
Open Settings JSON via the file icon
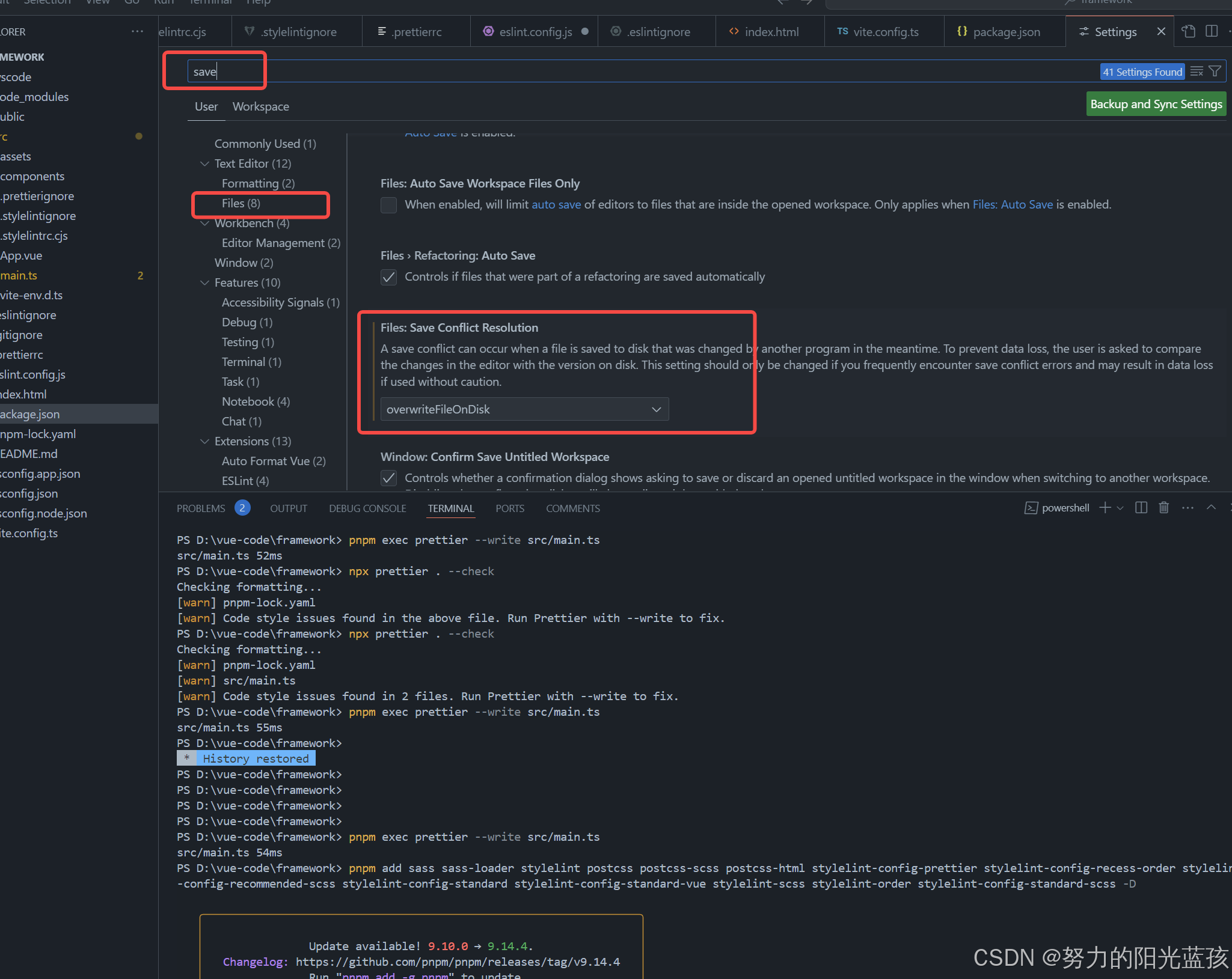1189,31
